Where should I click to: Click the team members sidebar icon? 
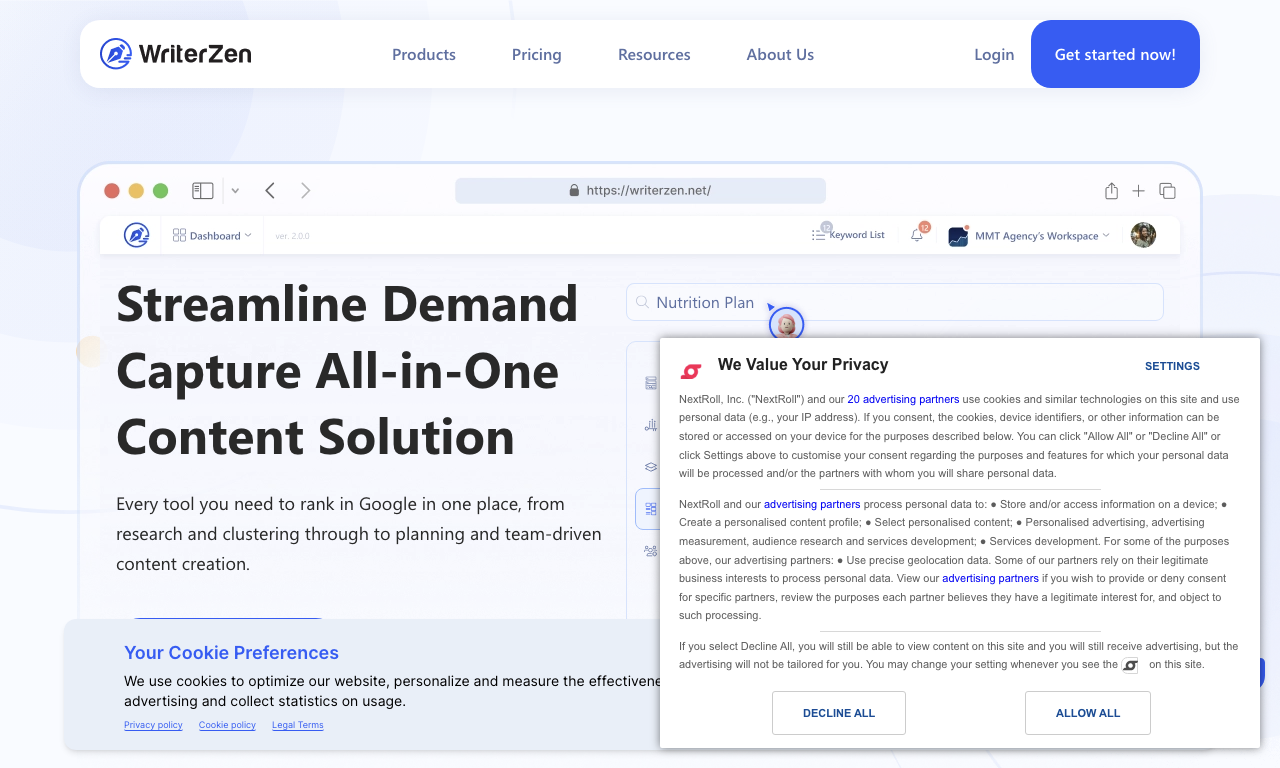coord(651,551)
